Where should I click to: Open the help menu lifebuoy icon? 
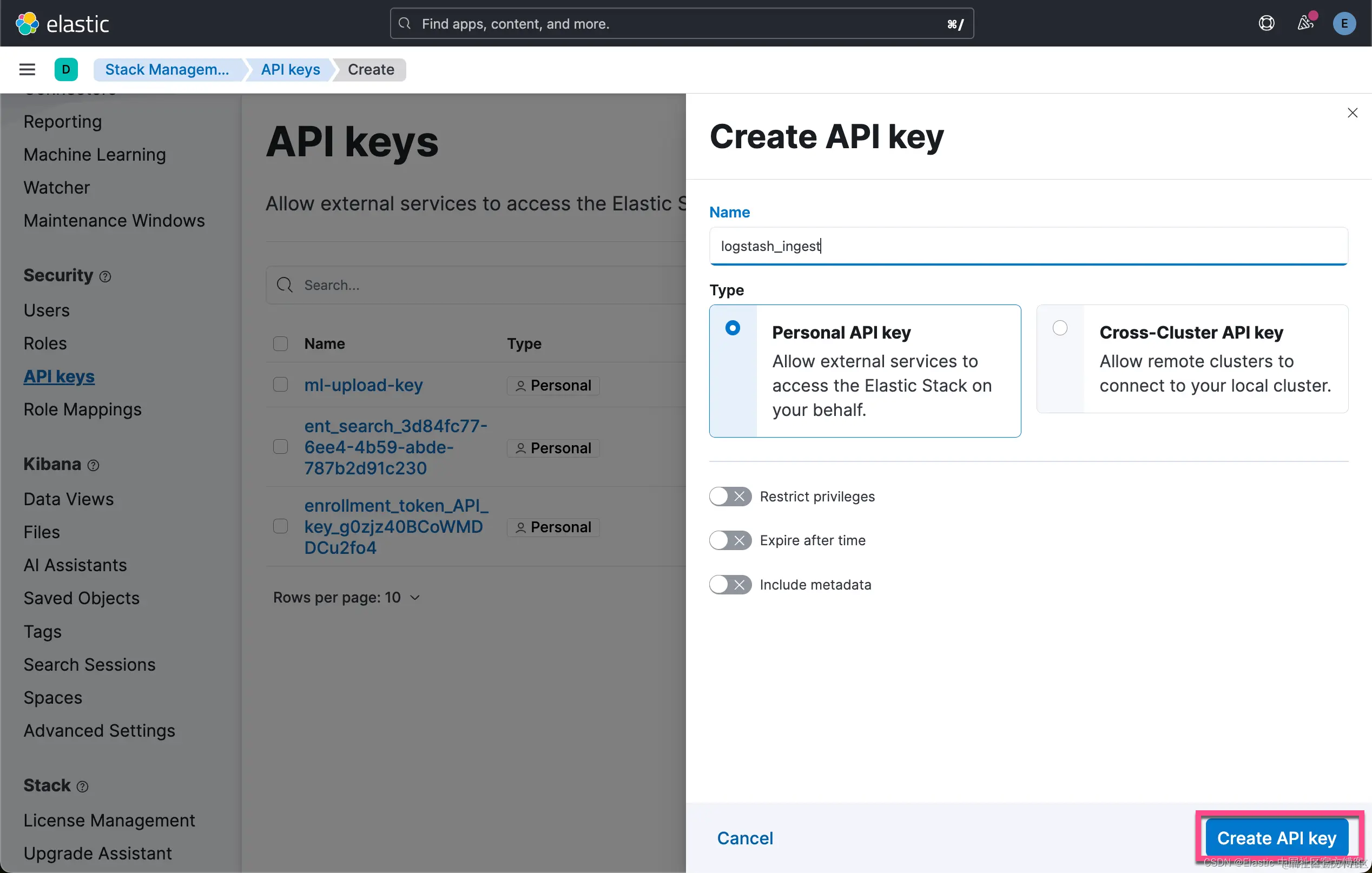pyautogui.click(x=1266, y=23)
